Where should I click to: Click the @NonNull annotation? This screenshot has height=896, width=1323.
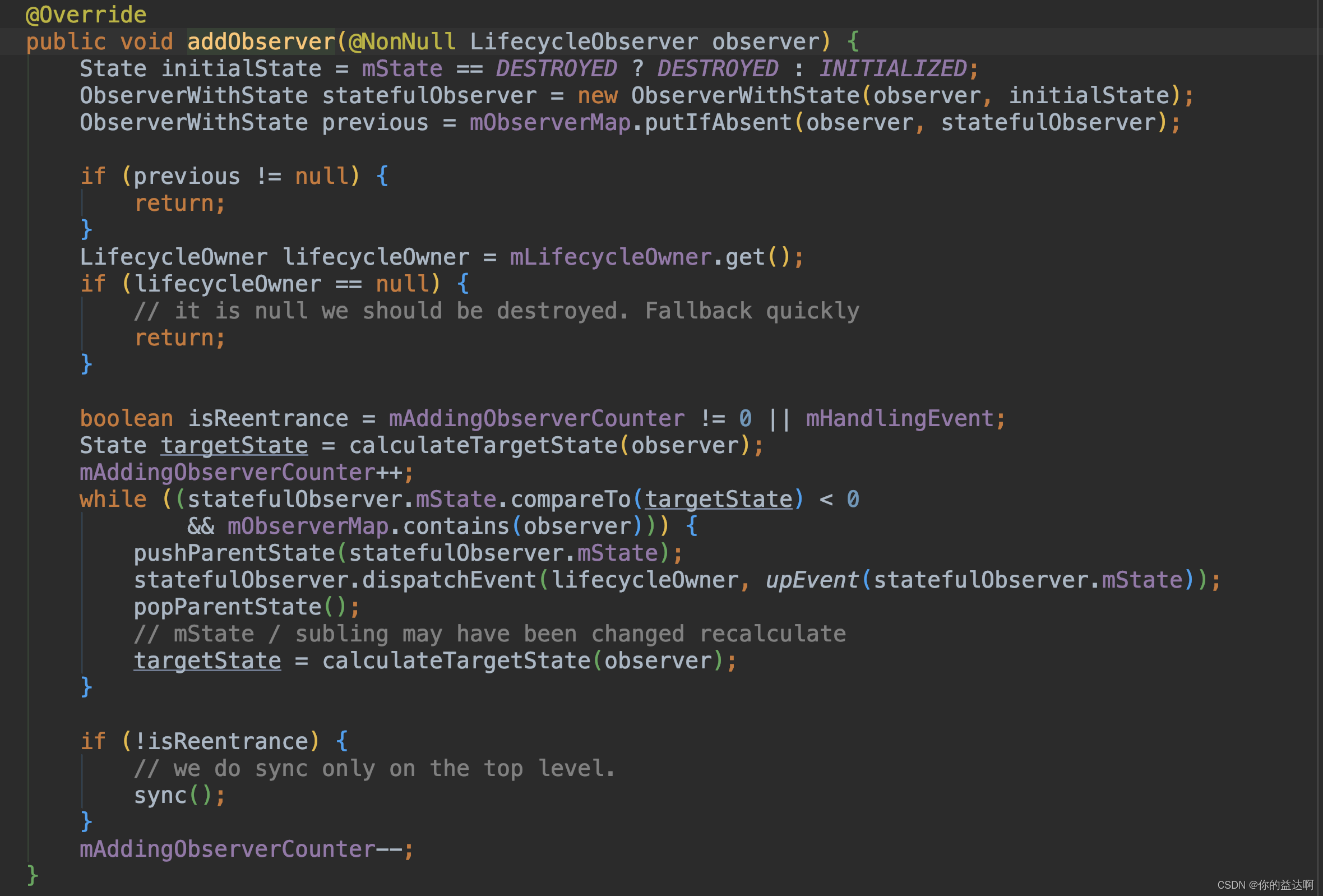click(401, 41)
